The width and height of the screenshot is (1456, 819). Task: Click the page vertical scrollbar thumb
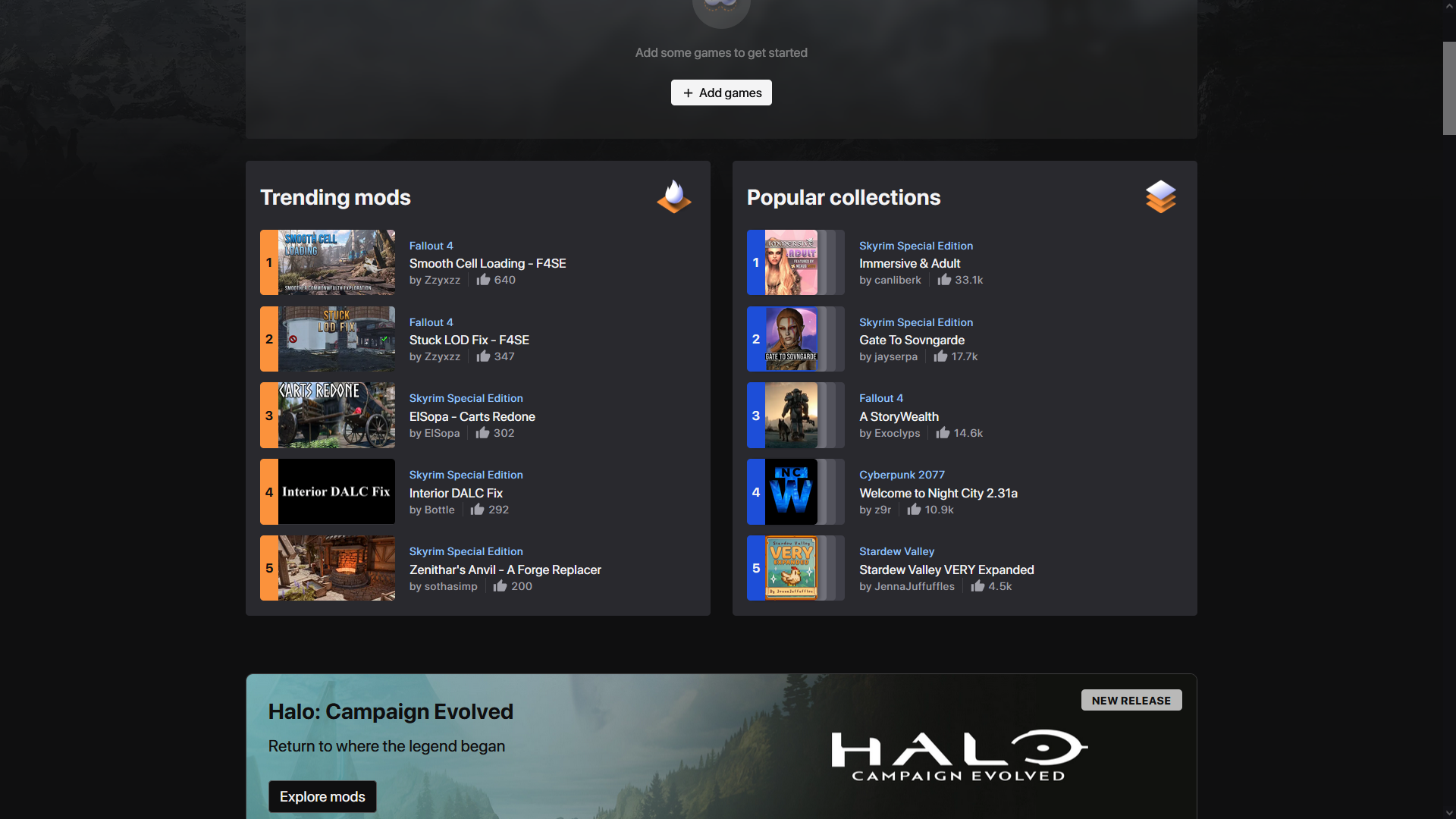tap(1449, 88)
